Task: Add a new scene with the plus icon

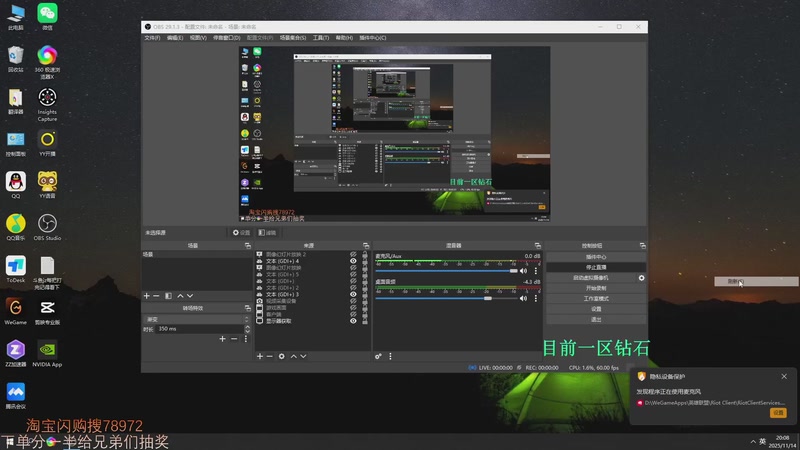Action: [x=146, y=296]
